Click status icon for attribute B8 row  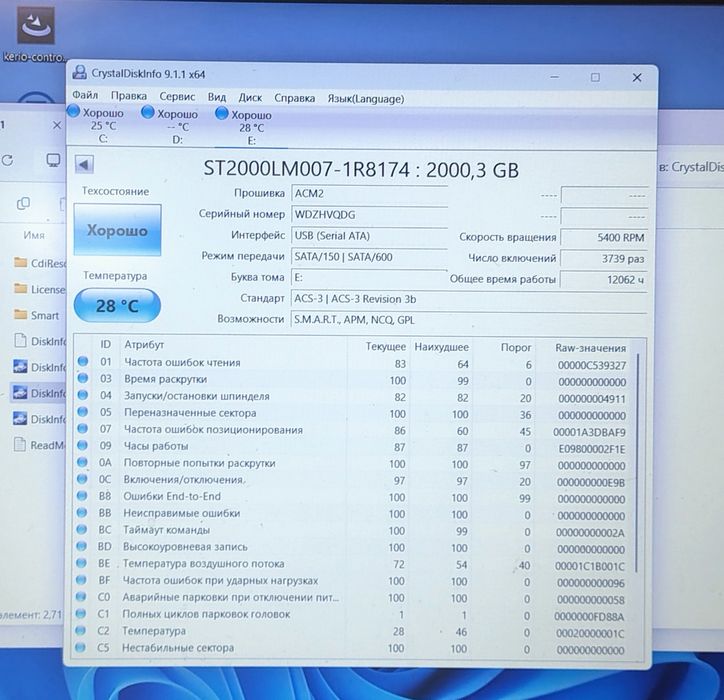pos(82,496)
